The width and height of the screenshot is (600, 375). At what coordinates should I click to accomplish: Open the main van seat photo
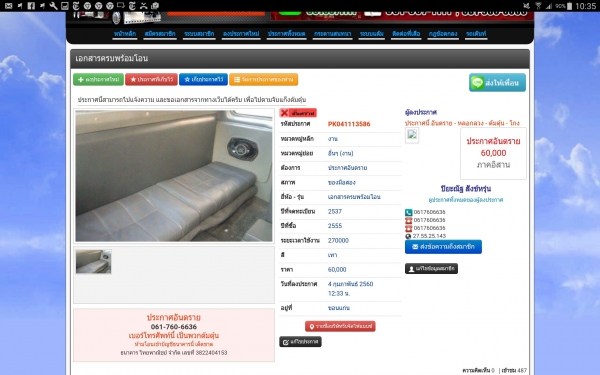coord(174,176)
